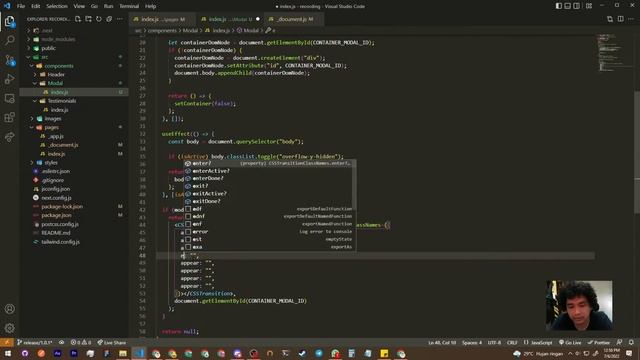Expand the styles folder
The image size is (640, 360).
pyautogui.click(x=51, y=162)
